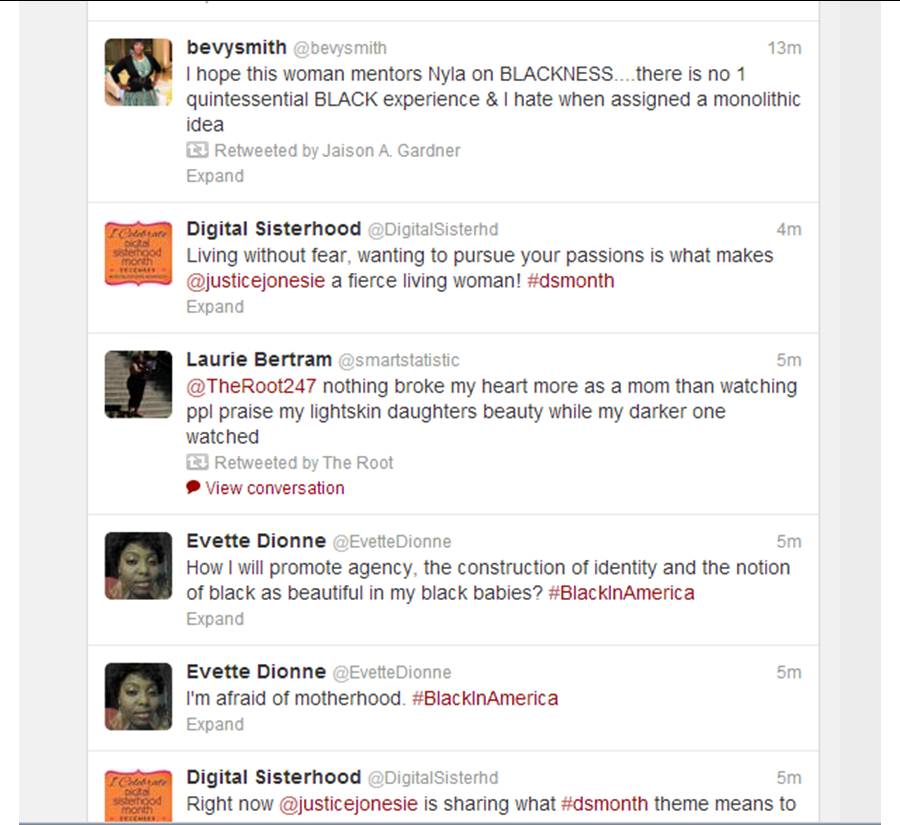Open bevysmith's profile avatar
Viewport: 900px width, 825px height.
[138, 72]
